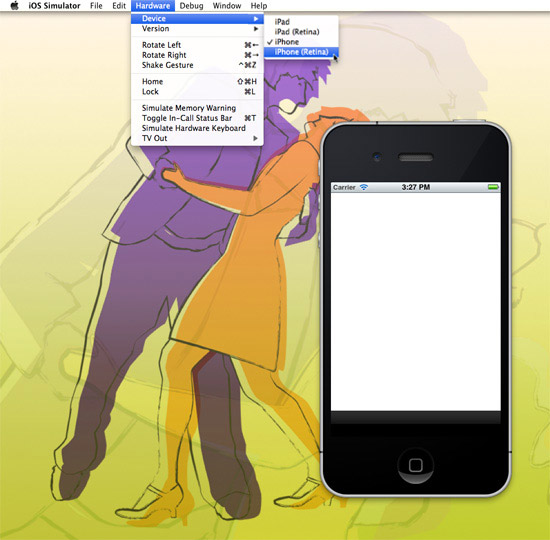Expand the Version submenu
The width and height of the screenshot is (550, 540).
click(197, 29)
